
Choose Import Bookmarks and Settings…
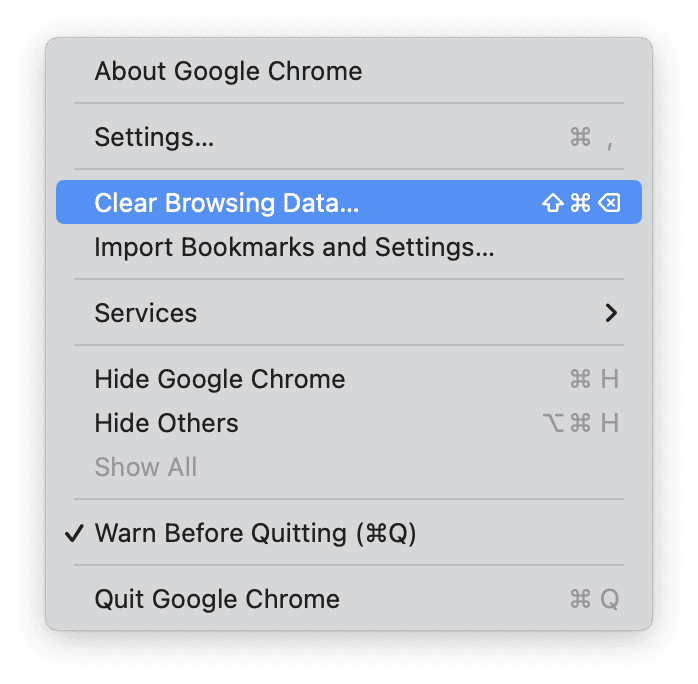[294, 247]
